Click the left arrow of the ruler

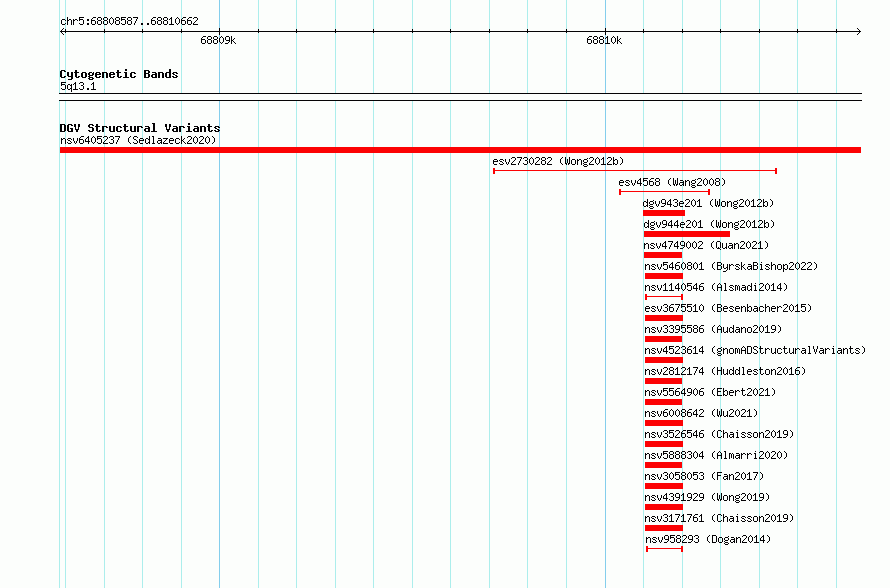click(62, 31)
